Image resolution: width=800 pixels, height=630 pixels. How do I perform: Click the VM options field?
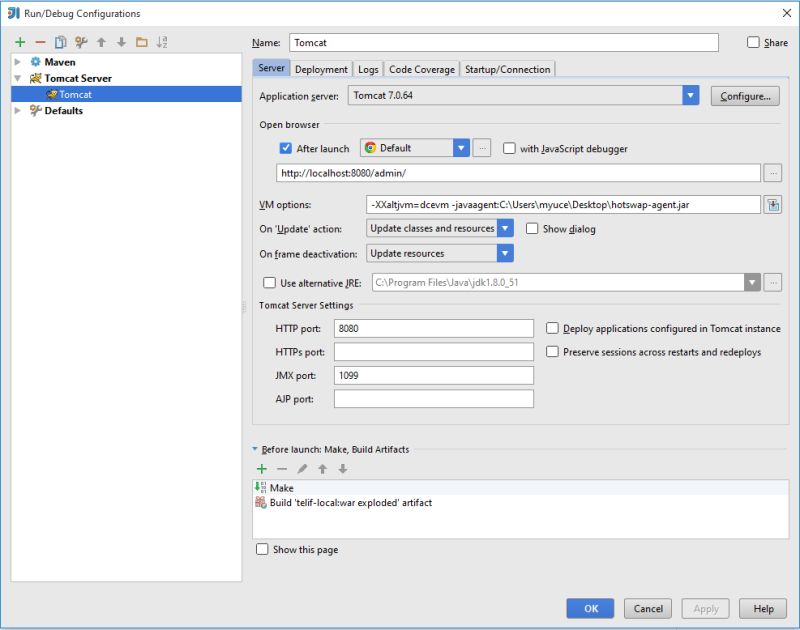click(x=563, y=205)
